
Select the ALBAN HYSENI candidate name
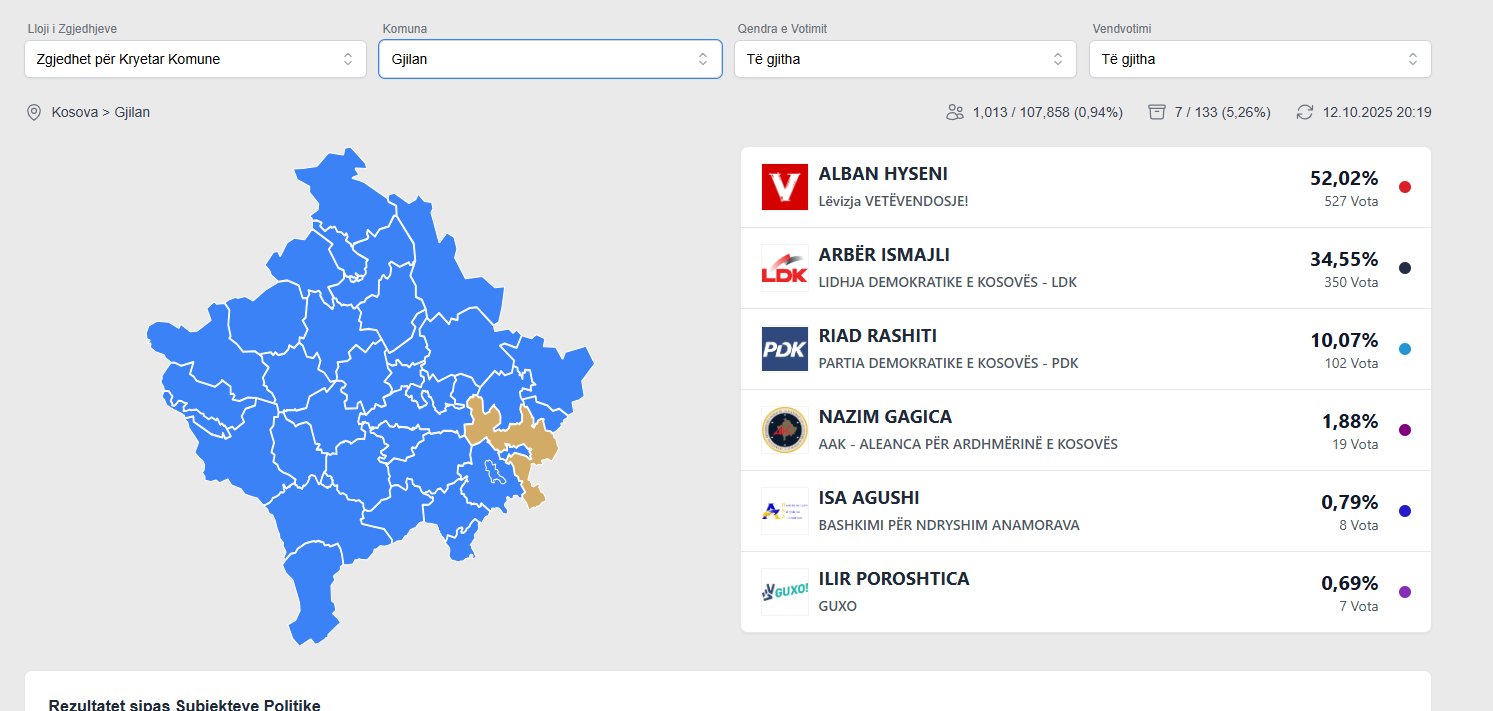[x=883, y=174]
